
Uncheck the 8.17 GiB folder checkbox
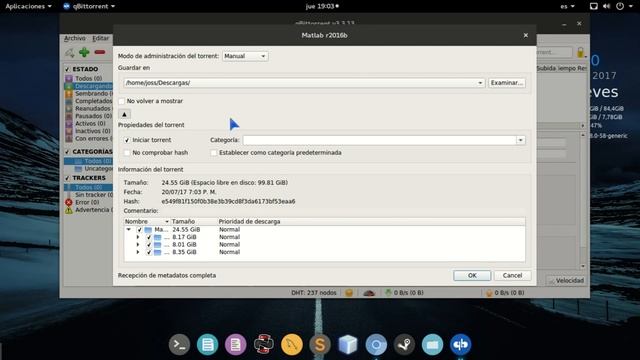point(149,237)
